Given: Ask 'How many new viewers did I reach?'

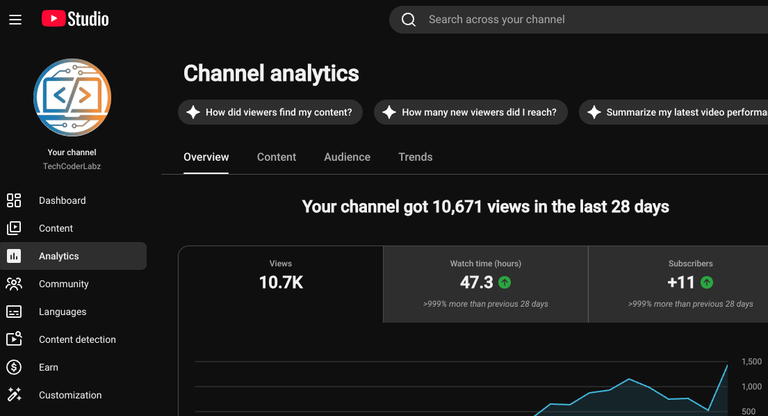Looking at the screenshot, I should coord(471,112).
